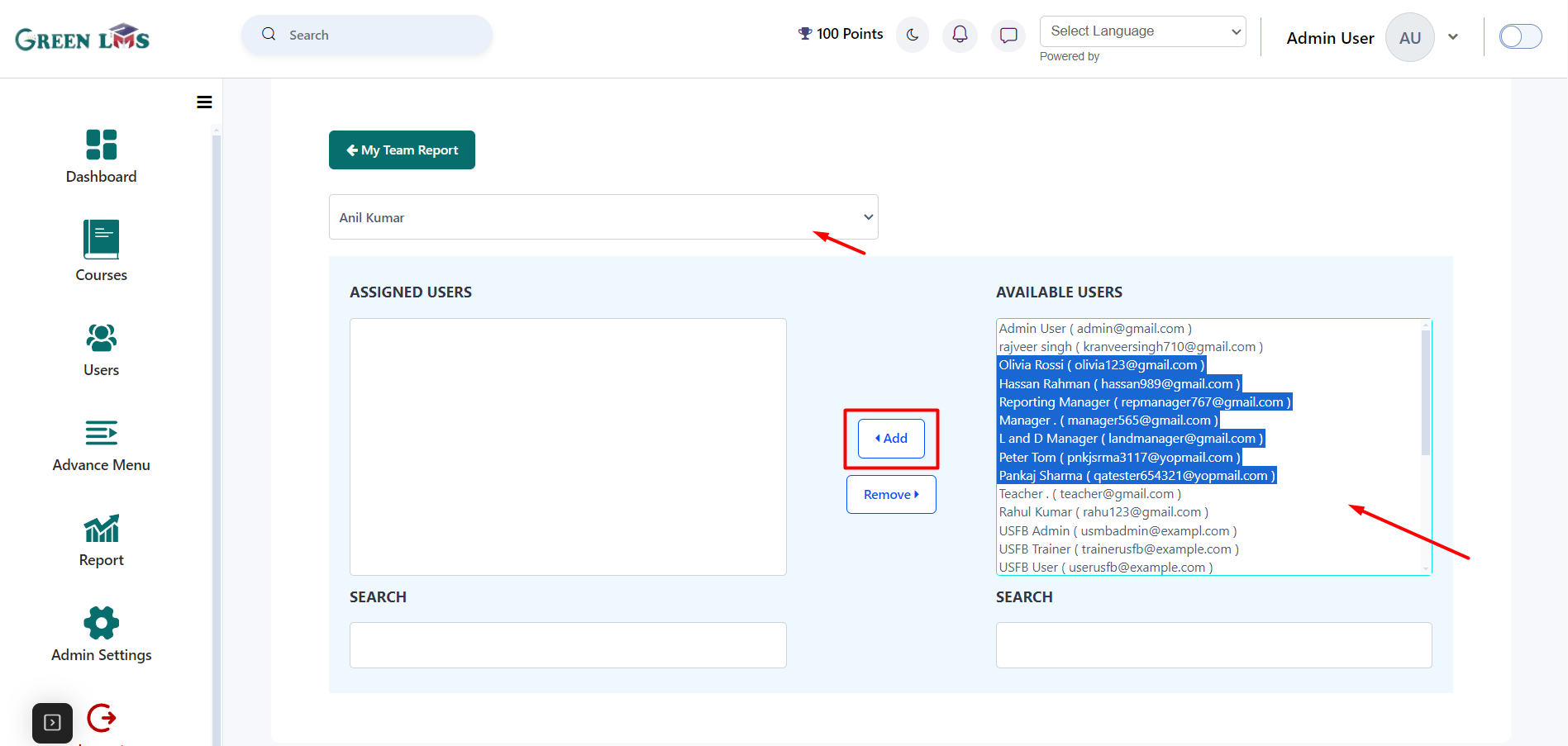Open the Dashboard sidebar icon

click(102, 145)
